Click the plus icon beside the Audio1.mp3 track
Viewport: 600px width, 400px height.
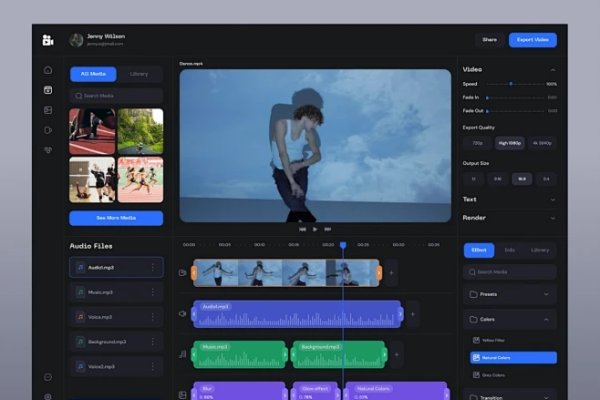click(x=411, y=313)
